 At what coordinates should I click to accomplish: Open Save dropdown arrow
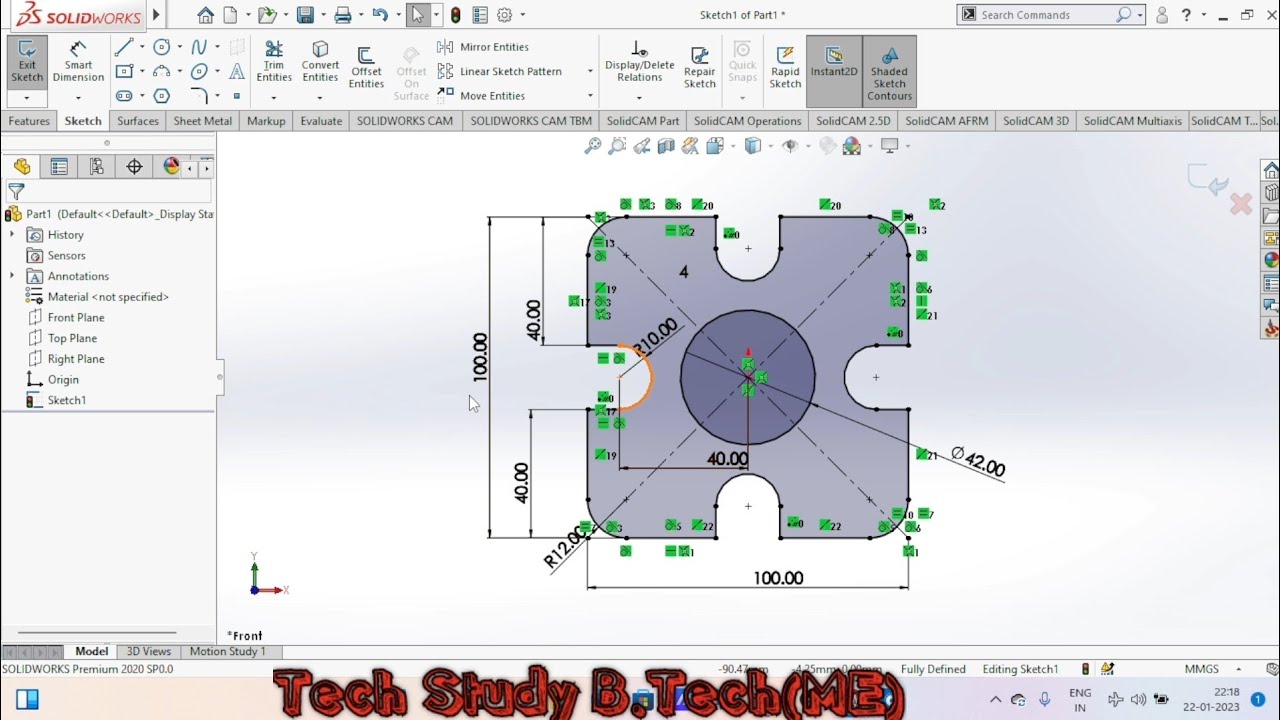pos(323,15)
